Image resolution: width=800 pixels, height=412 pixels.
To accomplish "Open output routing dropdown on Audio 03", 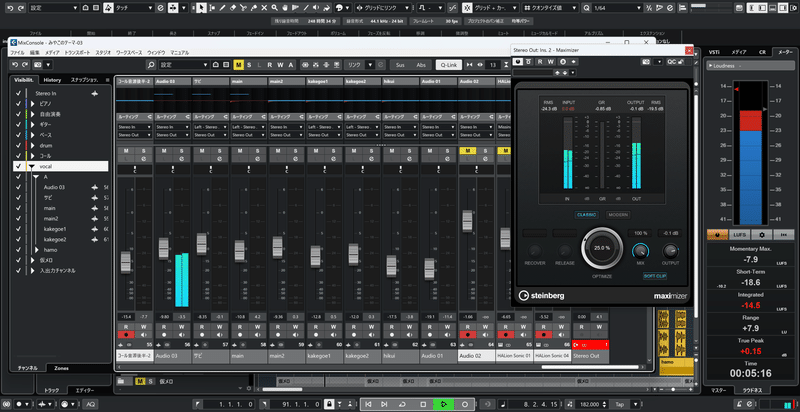I will click(x=173, y=135).
